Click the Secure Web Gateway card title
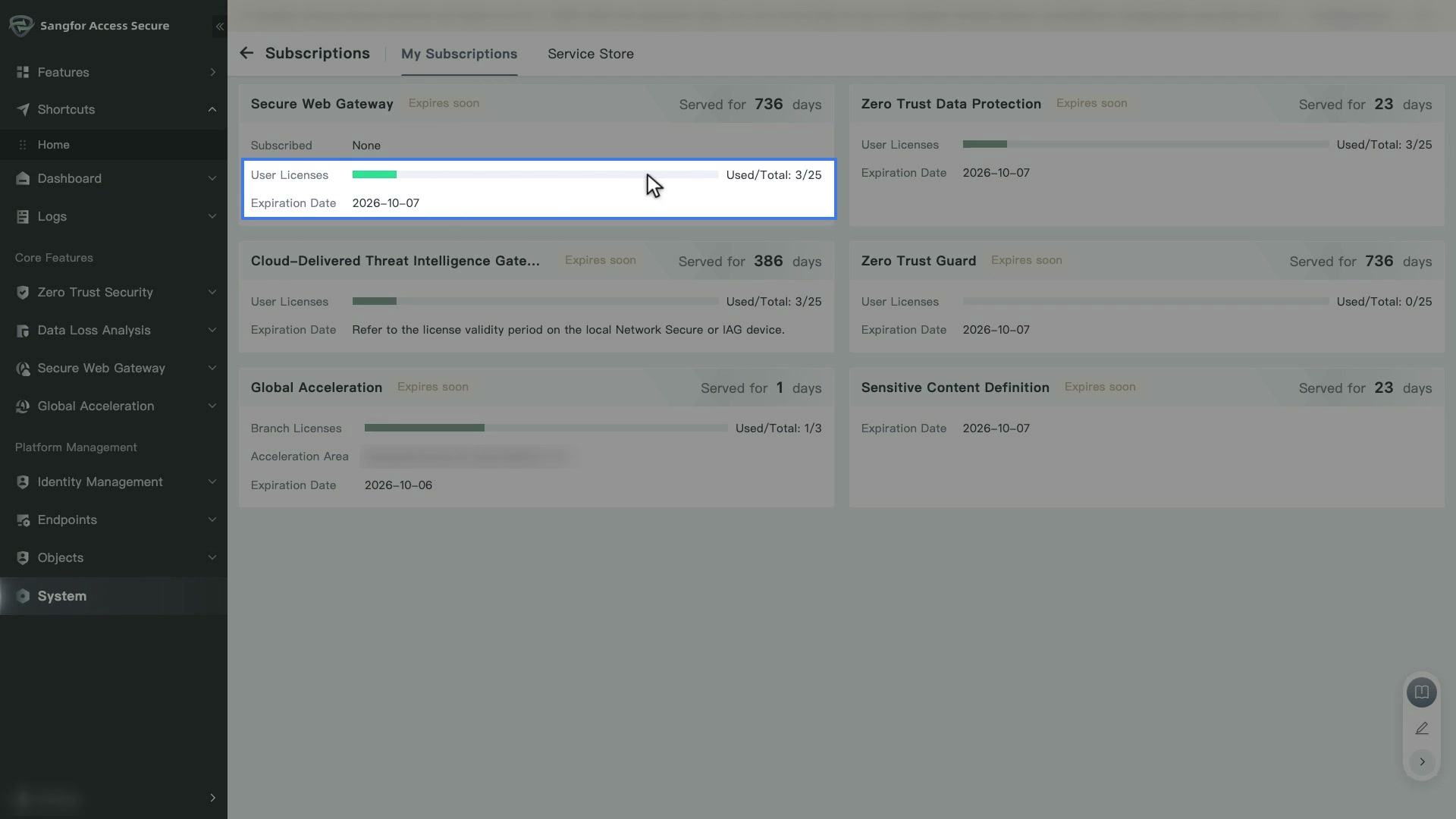This screenshot has height=819, width=1456. pyautogui.click(x=322, y=104)
